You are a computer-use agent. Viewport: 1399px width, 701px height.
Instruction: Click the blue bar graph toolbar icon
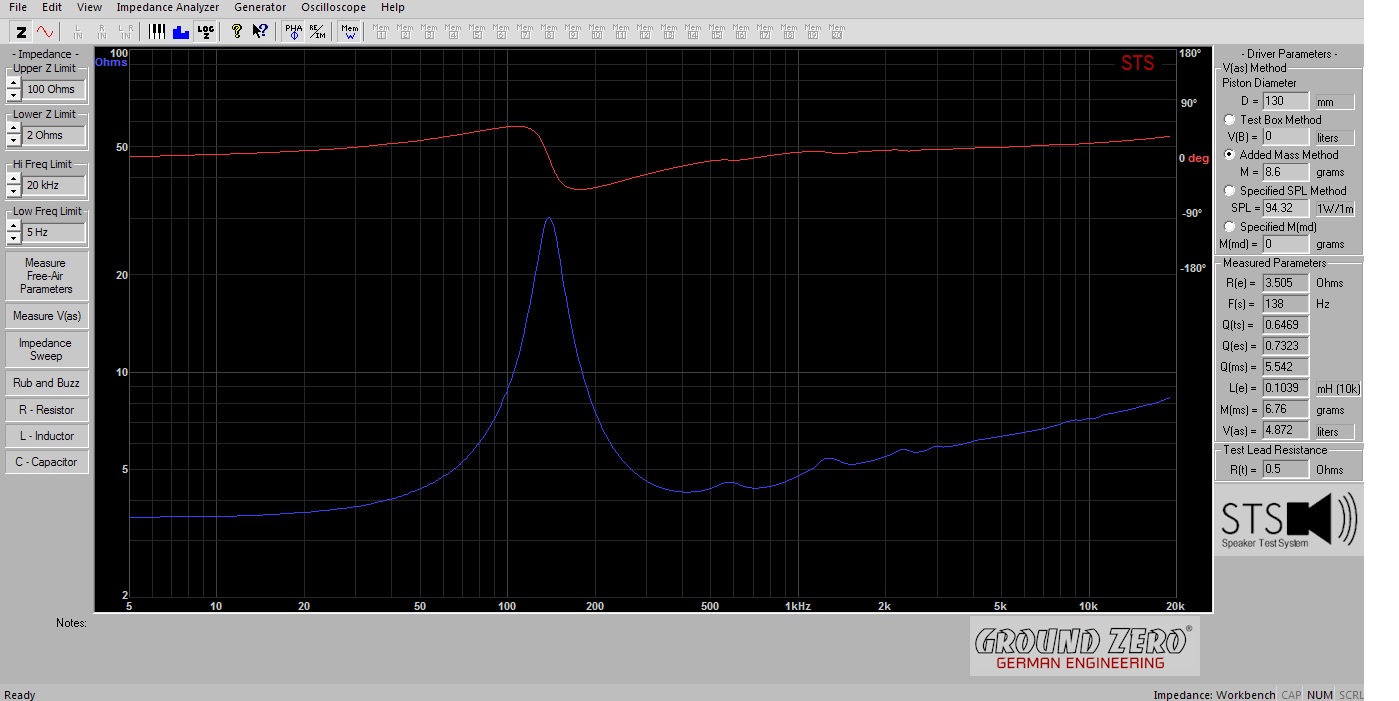(x=181, y=32)
